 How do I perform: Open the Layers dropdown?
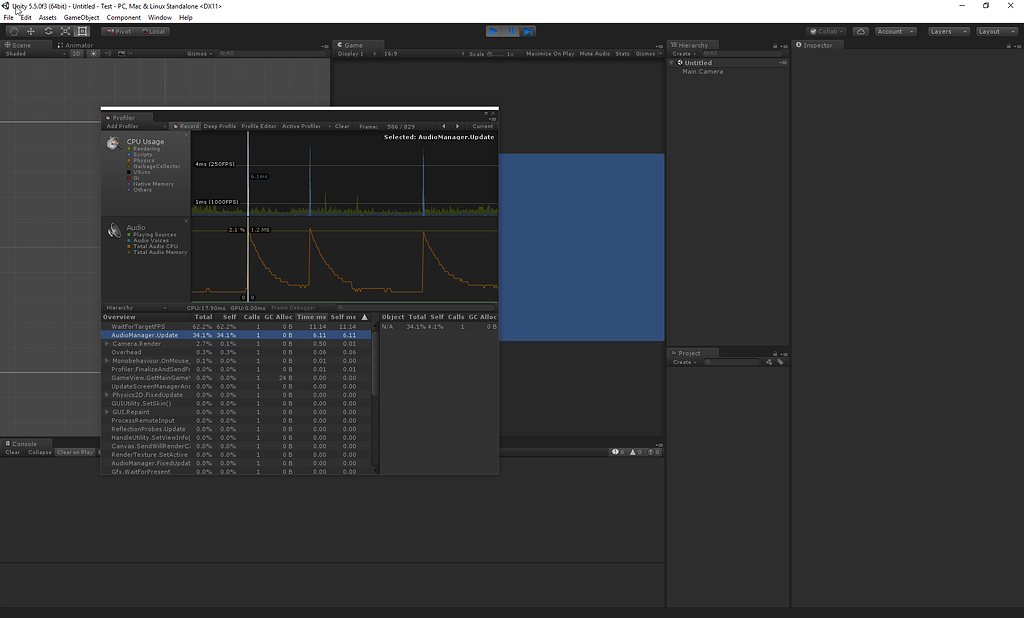[947, 31]
